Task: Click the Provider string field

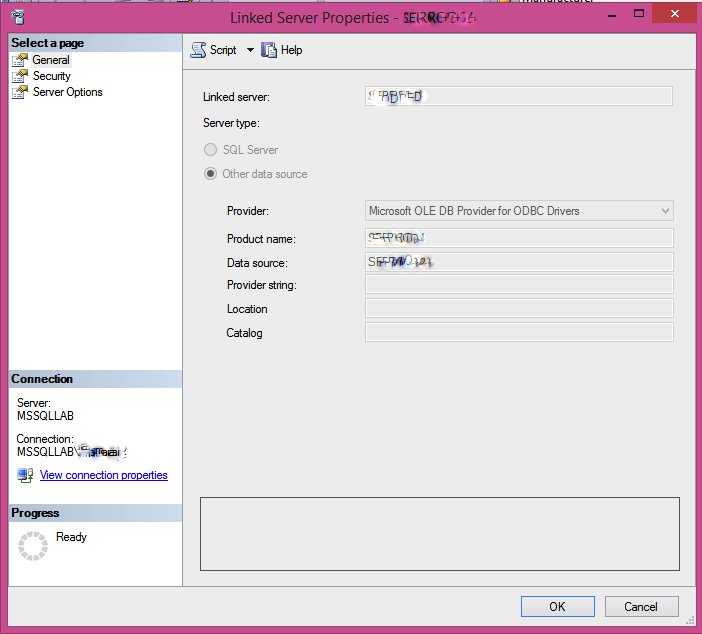Action: pos(519,286)
